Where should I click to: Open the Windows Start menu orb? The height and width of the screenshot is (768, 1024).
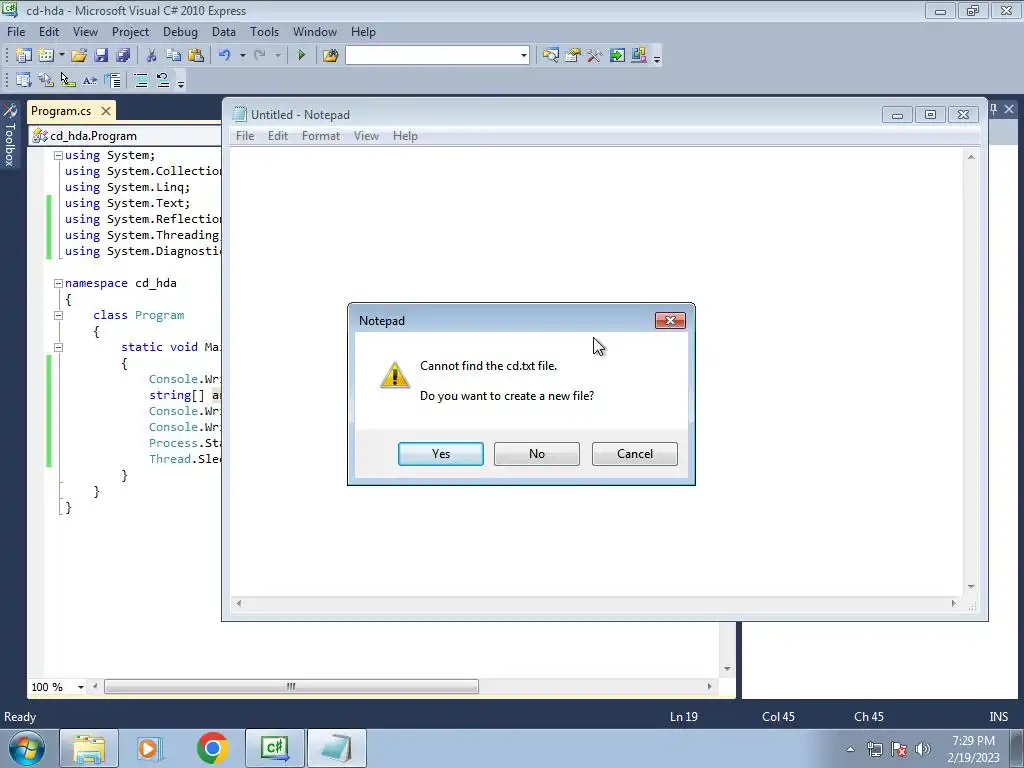tap(27, 748)
